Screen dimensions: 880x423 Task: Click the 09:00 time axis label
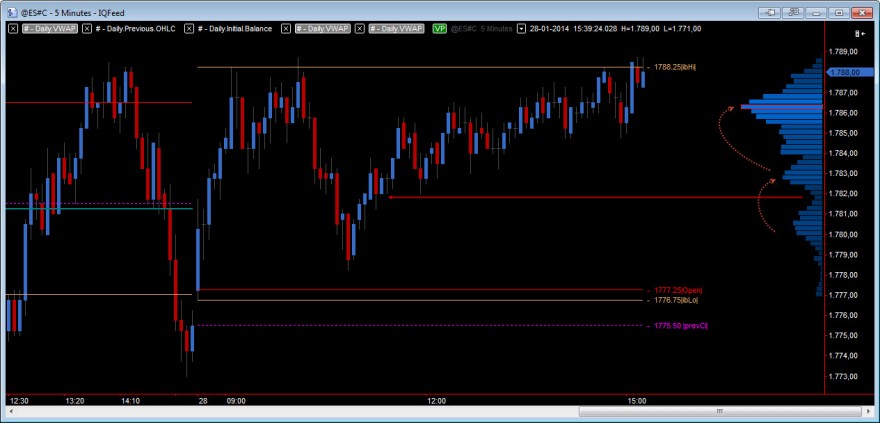pyautogui.click(x=236, y=401)
